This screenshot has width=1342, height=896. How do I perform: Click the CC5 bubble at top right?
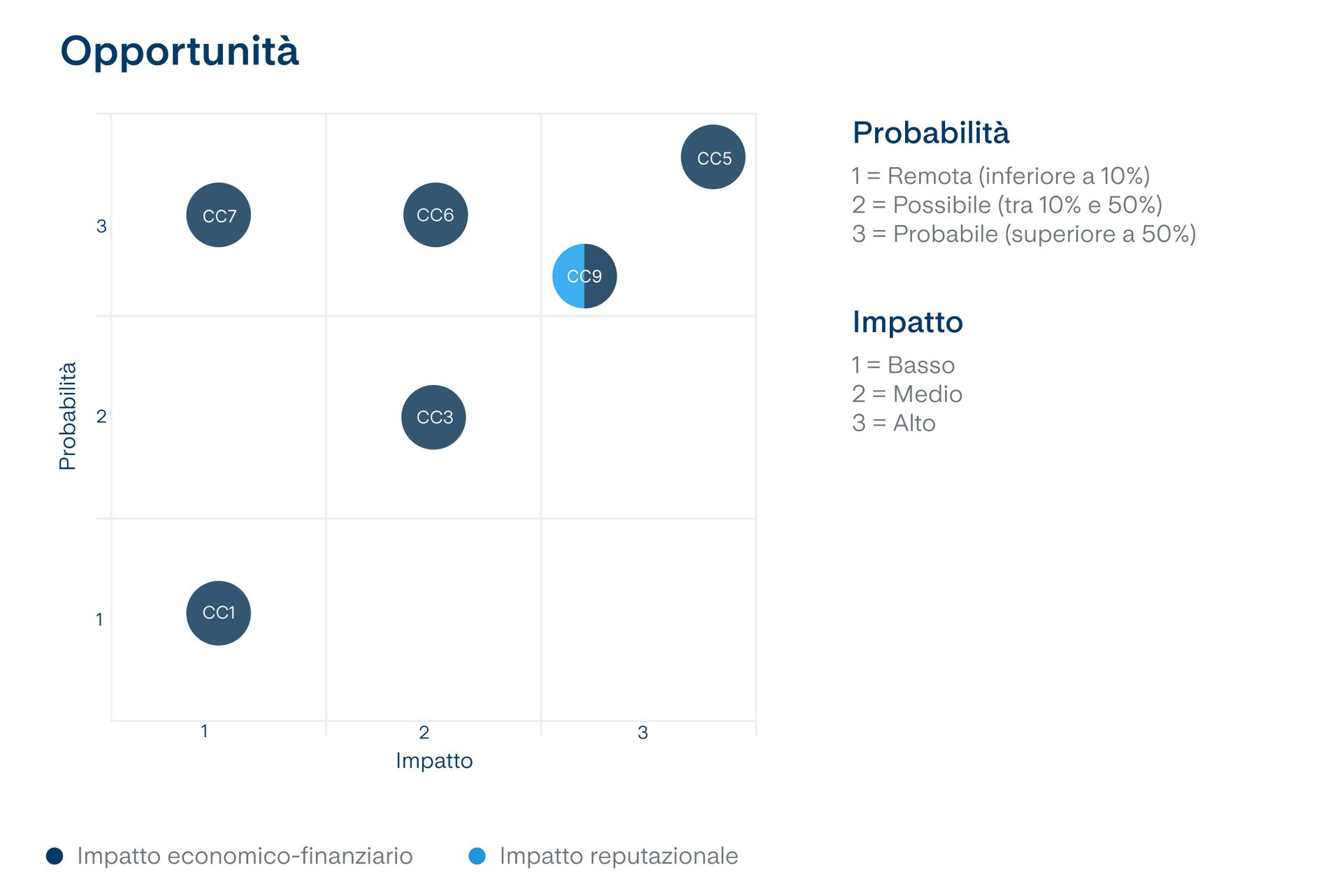[713, 157]
